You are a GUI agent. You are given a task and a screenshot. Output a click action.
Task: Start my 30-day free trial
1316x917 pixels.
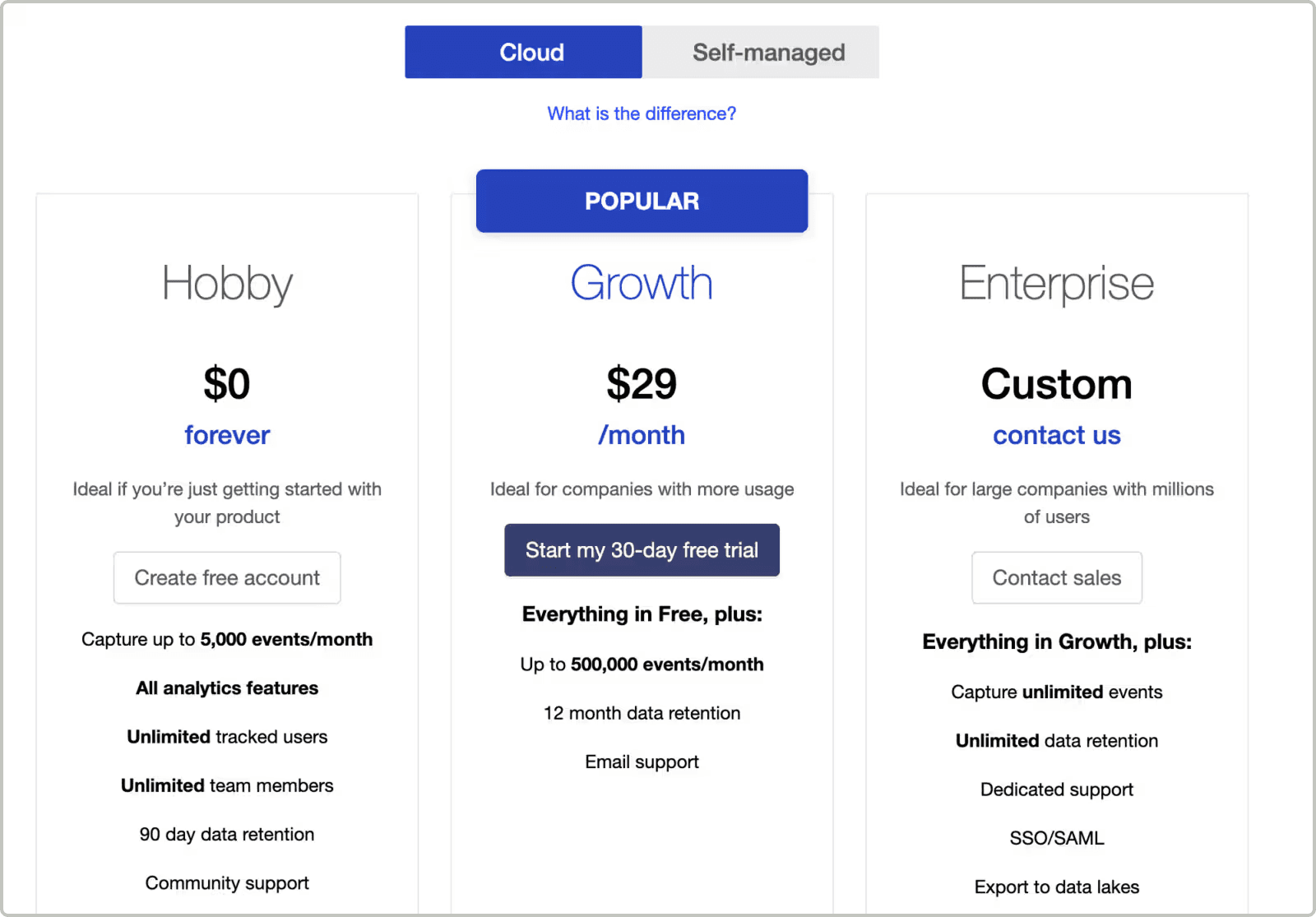[x=642, y=549]
